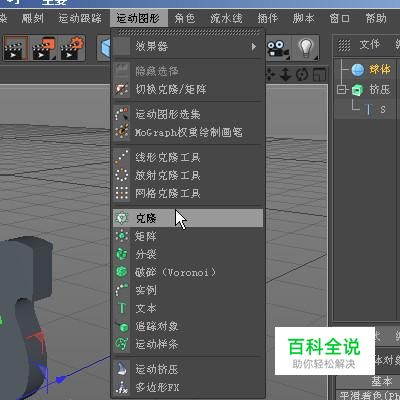Choose the 分裂 fracture object icon
Screen dimensions: 400x400
pos(121,254)
